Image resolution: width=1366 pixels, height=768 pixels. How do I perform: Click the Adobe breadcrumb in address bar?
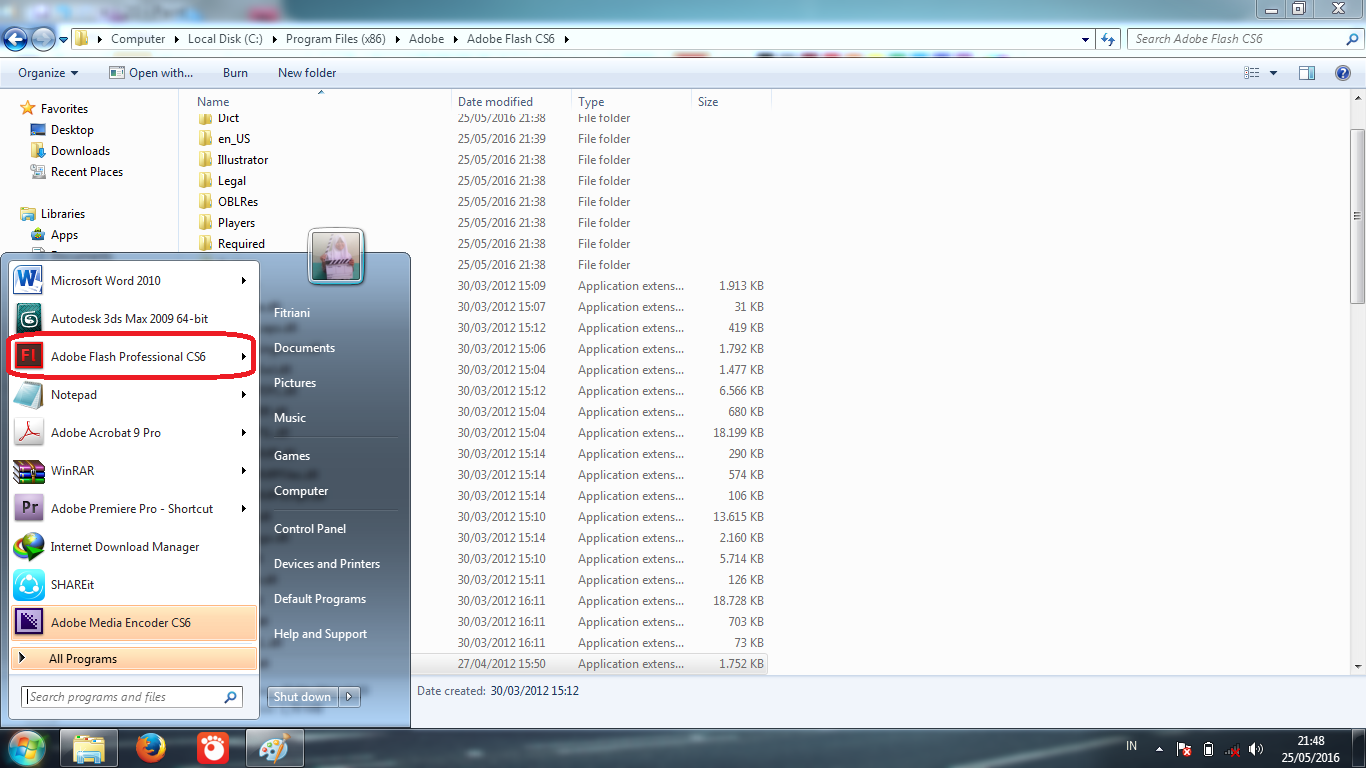pyautogui.click(x=425, y=39)
